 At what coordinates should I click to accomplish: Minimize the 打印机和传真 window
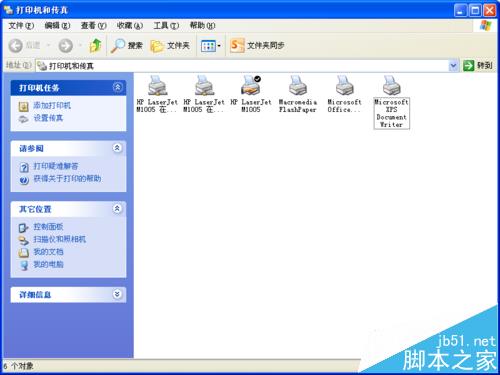click(460, 11)
